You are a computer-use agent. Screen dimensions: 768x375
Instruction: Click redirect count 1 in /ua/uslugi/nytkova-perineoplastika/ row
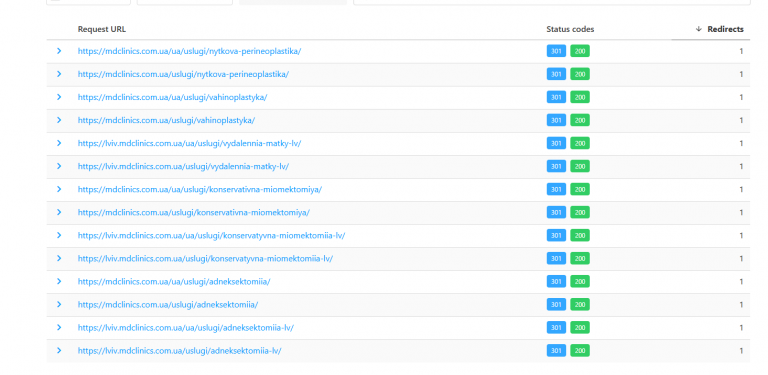coord(742,51)
